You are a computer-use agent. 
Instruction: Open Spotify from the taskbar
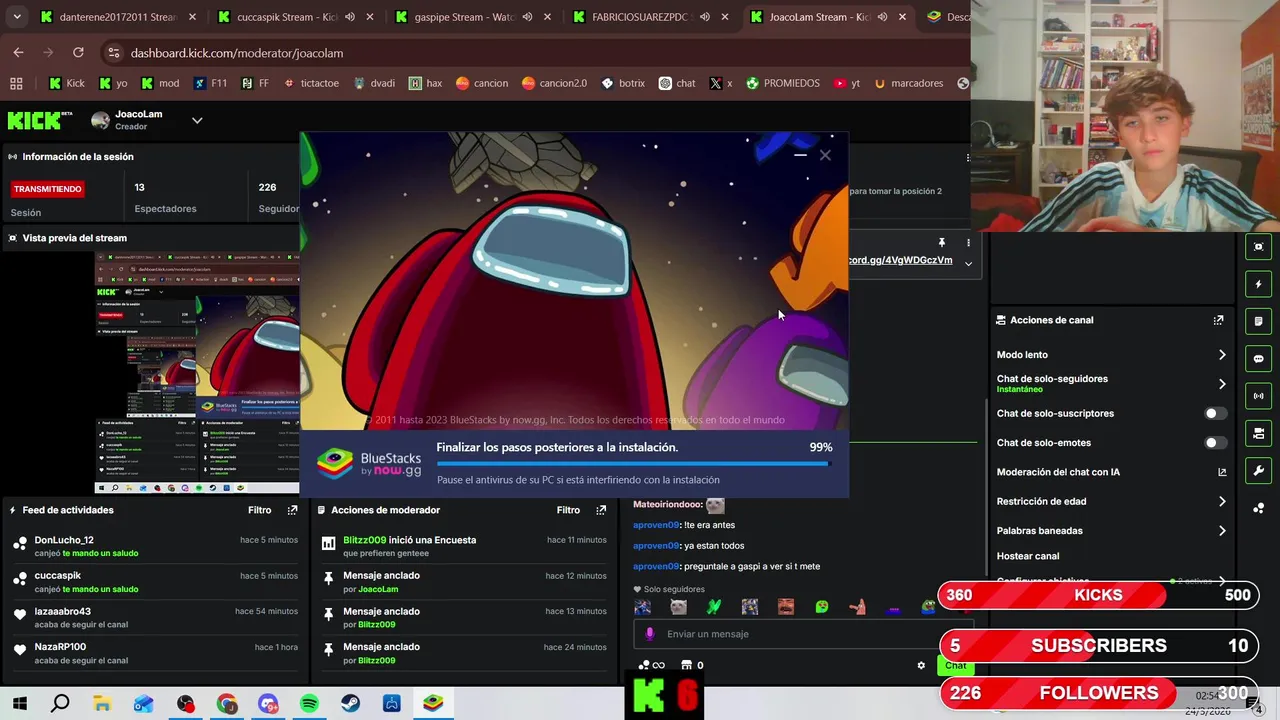point(309,704)
